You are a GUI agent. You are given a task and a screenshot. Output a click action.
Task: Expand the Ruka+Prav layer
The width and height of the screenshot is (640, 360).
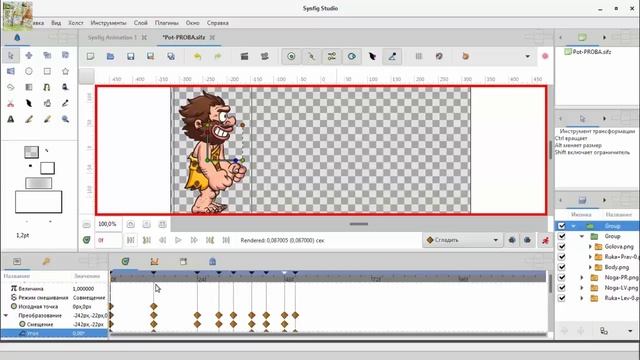click(590, 257)
